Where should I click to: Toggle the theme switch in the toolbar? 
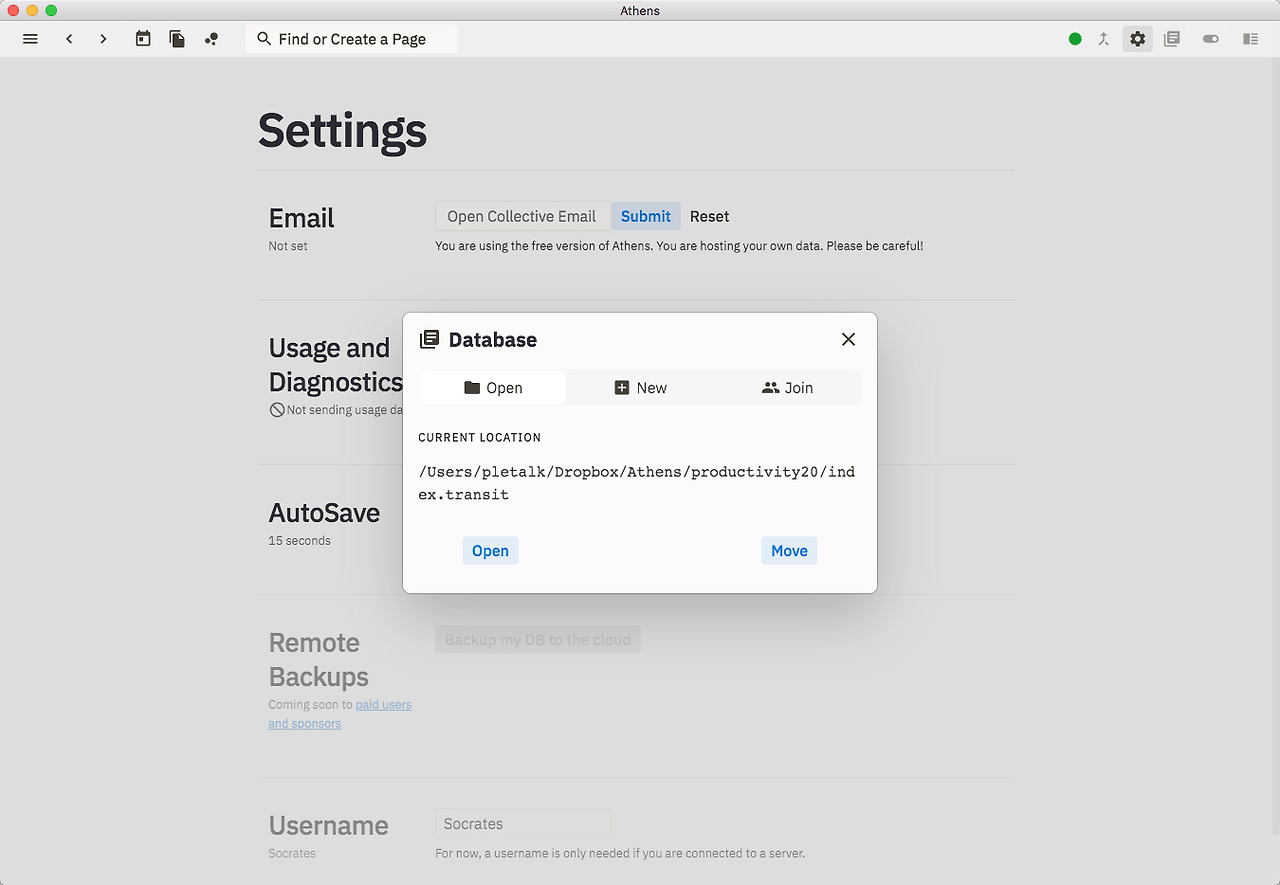(x=1211, y=39)
